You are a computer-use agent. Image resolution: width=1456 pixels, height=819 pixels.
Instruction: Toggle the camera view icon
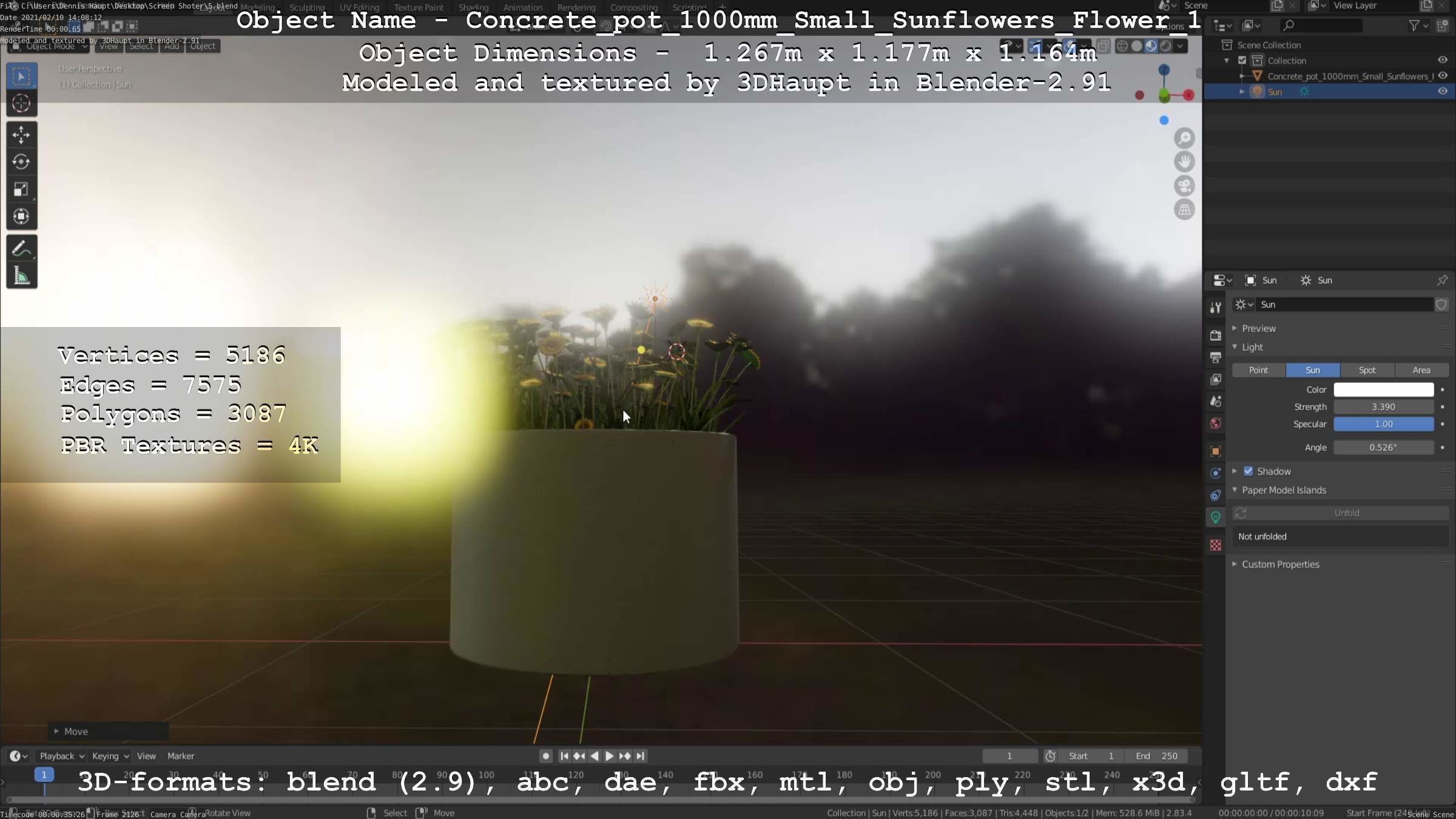point(1184,186)
